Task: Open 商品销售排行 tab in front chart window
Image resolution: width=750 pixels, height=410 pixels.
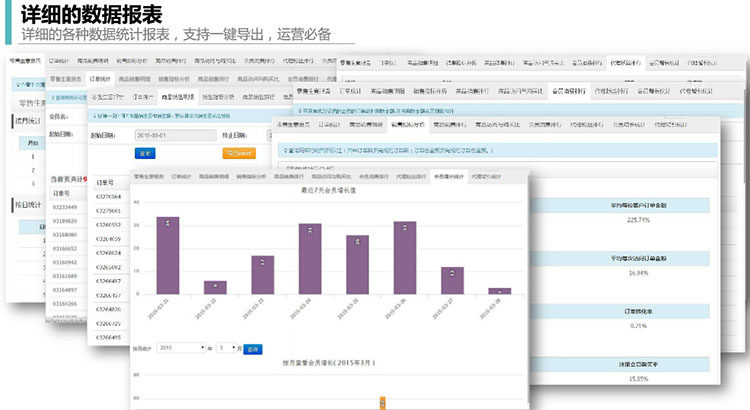Action: [288, 177]
